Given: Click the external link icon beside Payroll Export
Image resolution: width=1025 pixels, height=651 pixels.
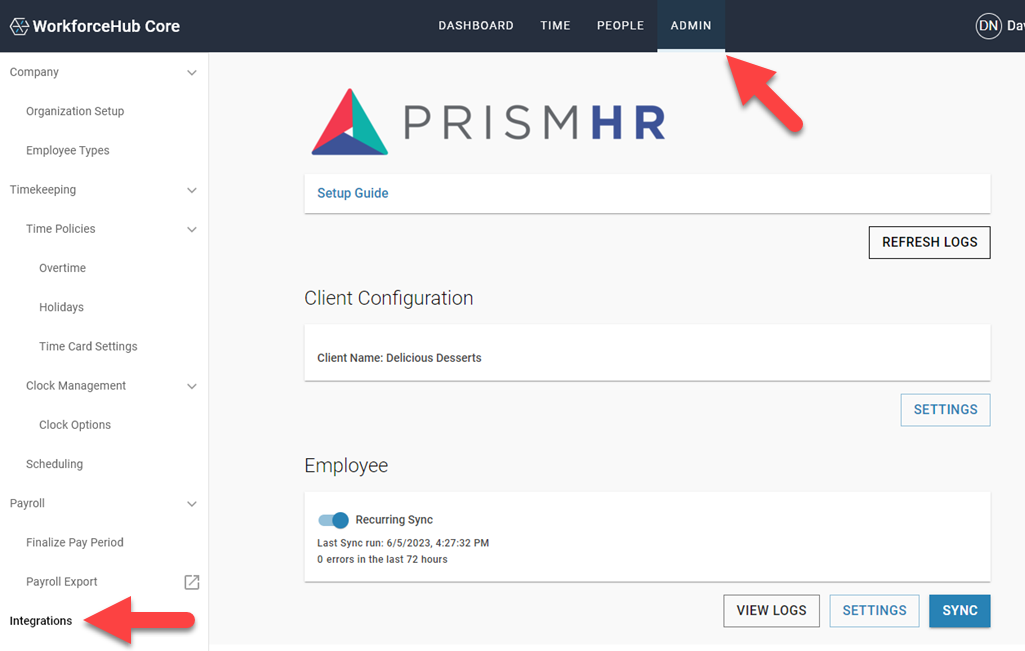Looking at the screenshot, I should [191, 581].
